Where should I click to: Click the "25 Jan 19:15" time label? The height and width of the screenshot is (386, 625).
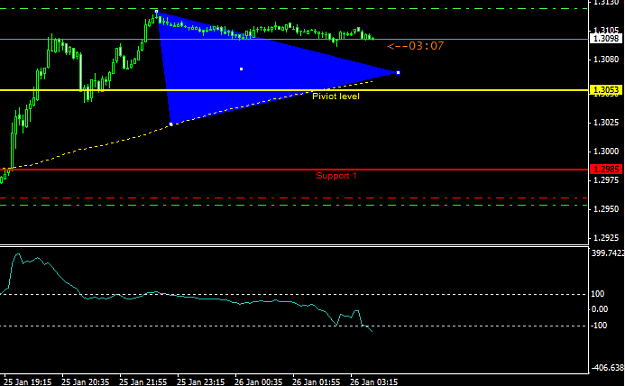point(28,382)
